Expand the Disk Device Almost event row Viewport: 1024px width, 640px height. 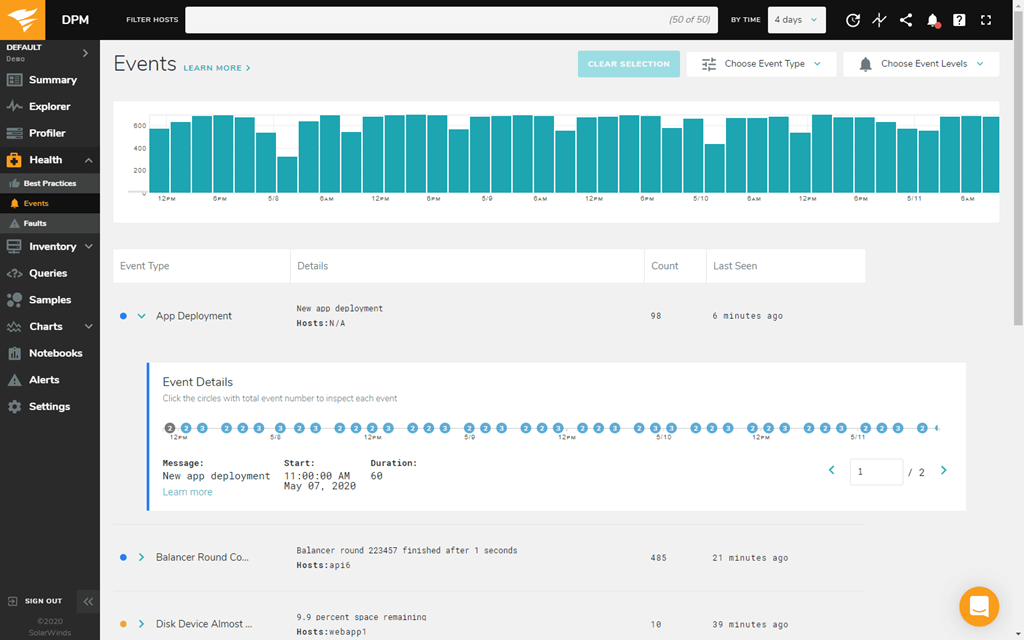point(141,624)
